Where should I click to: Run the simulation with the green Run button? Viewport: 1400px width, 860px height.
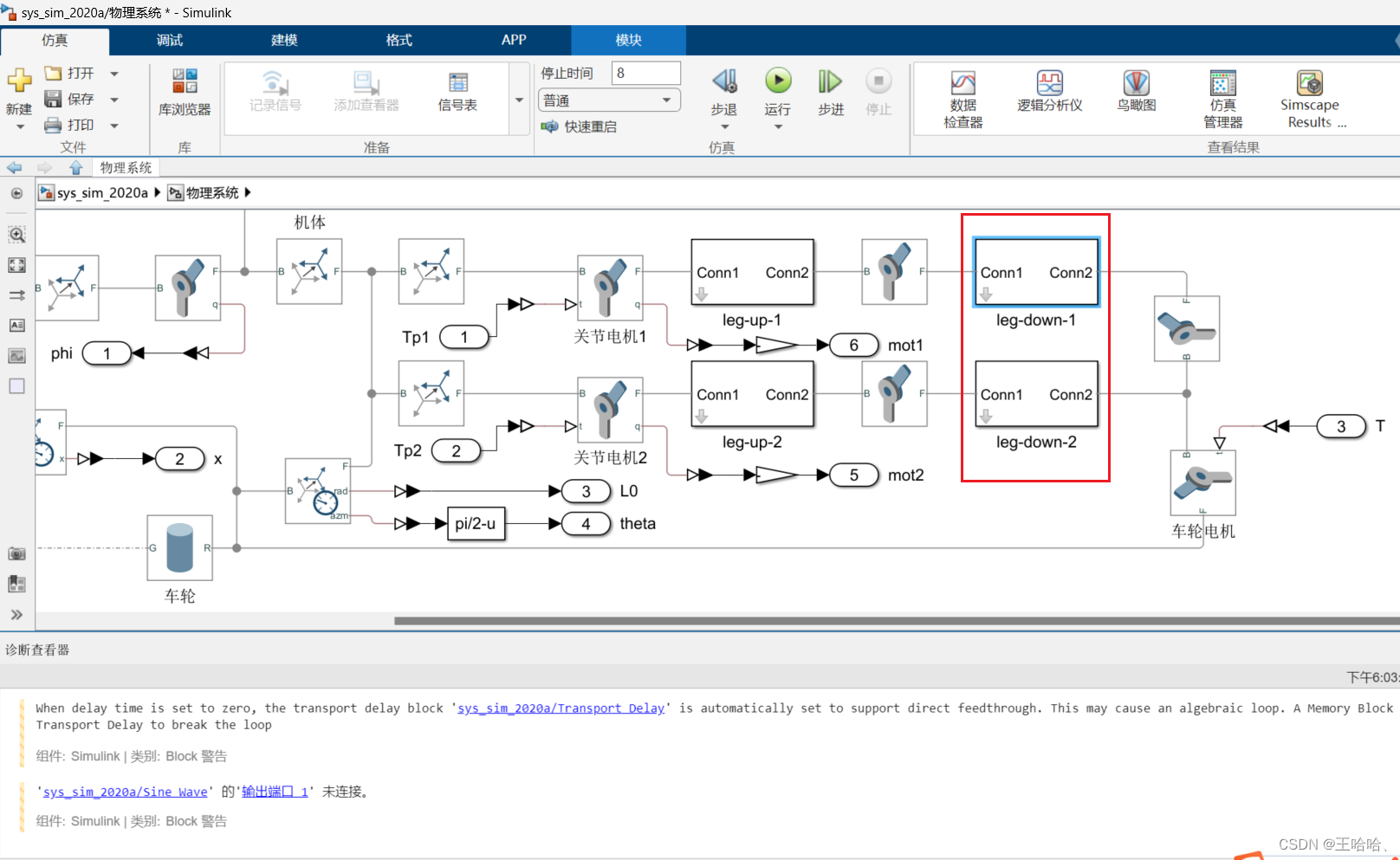point(778,81)
